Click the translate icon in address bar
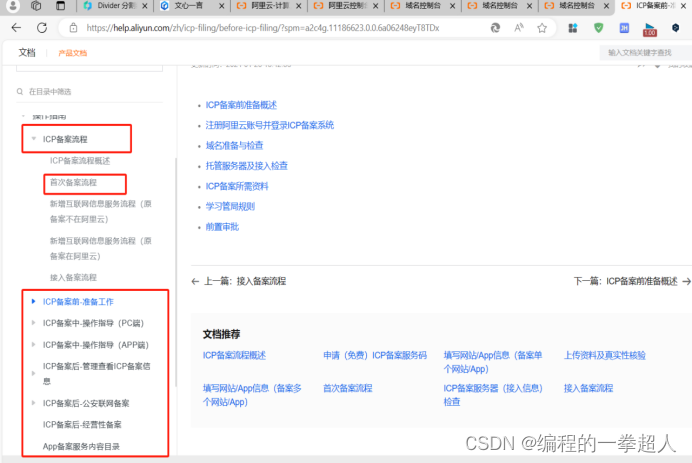Screen dimensions: 692x463 click(x=495, y=28)
